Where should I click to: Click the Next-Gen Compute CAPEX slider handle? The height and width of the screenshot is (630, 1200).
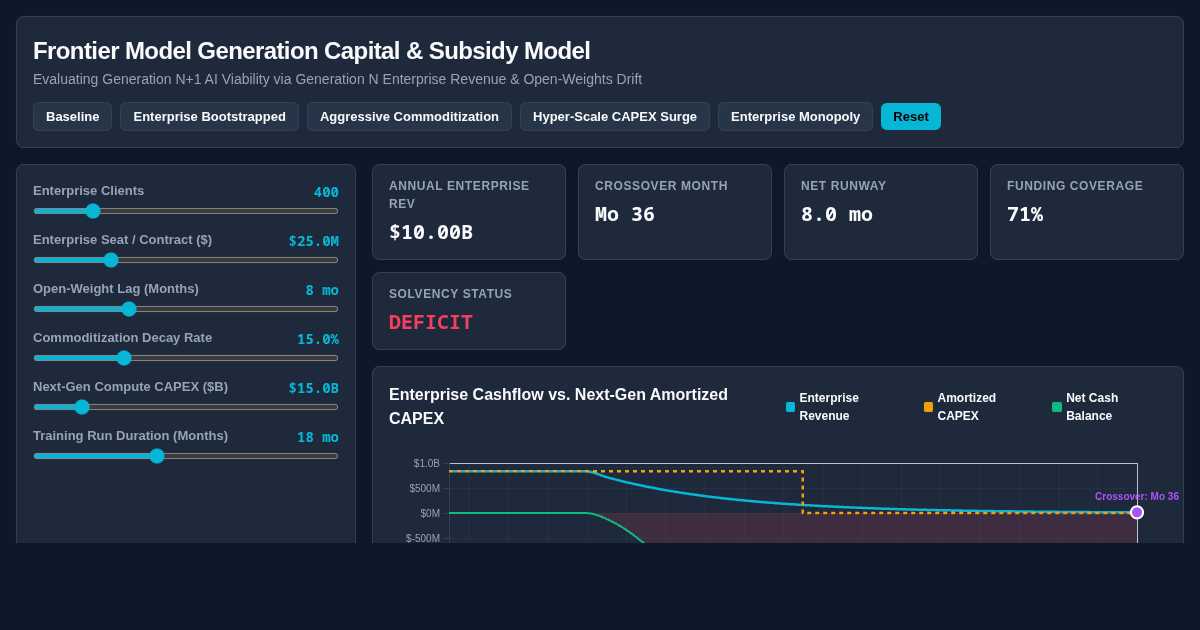(82, 407)
